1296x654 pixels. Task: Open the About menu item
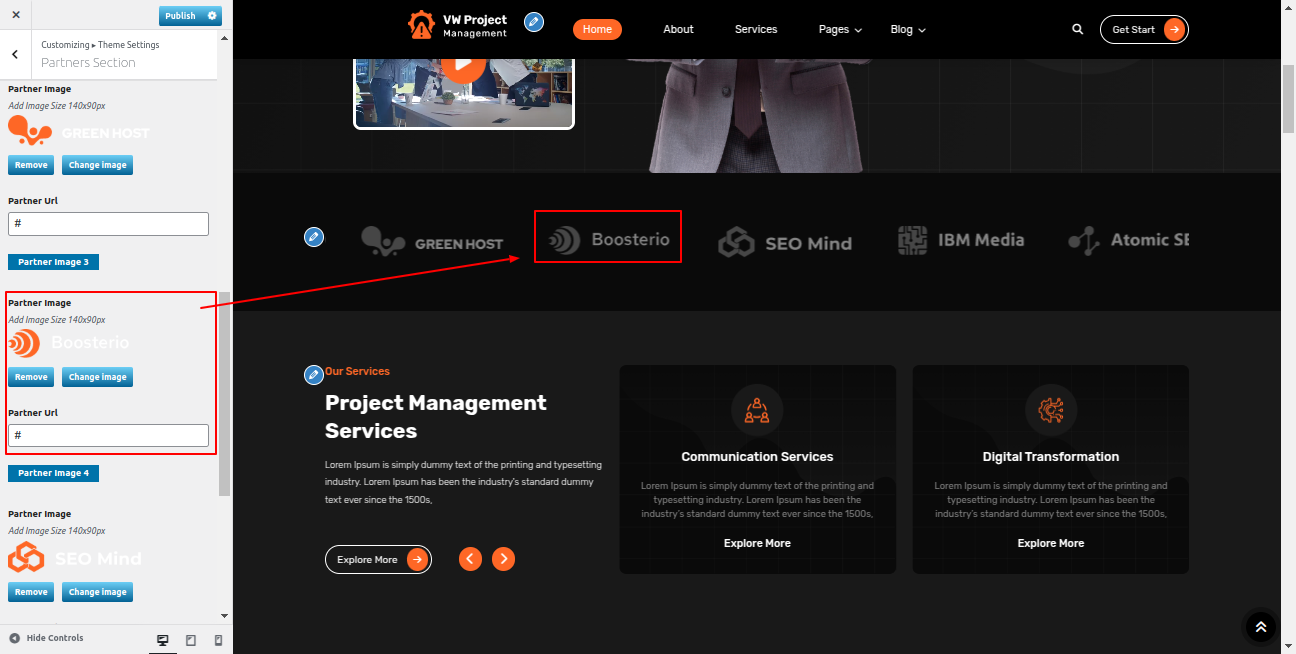point(678,30)
